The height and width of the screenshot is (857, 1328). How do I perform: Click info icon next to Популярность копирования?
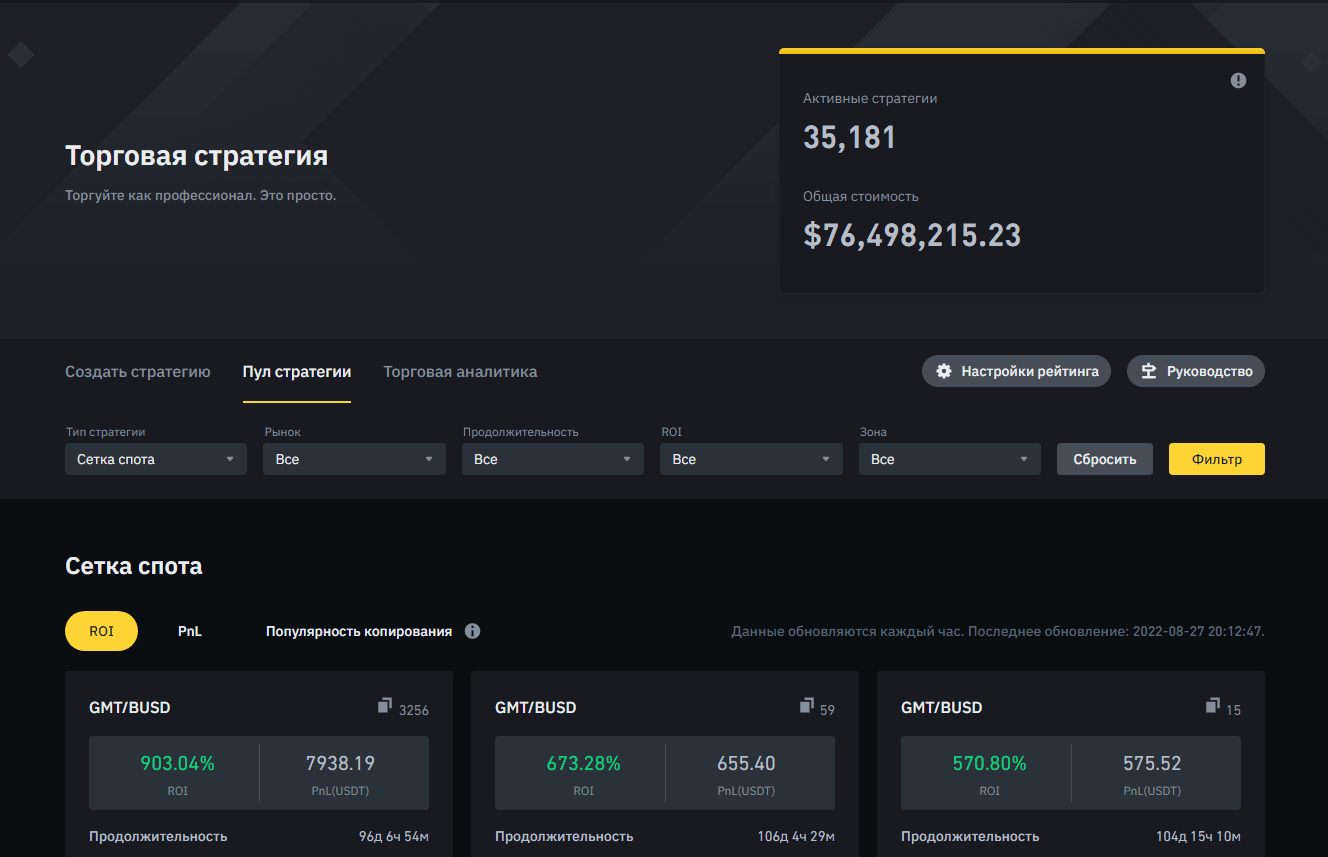click(x=473, y=631)
